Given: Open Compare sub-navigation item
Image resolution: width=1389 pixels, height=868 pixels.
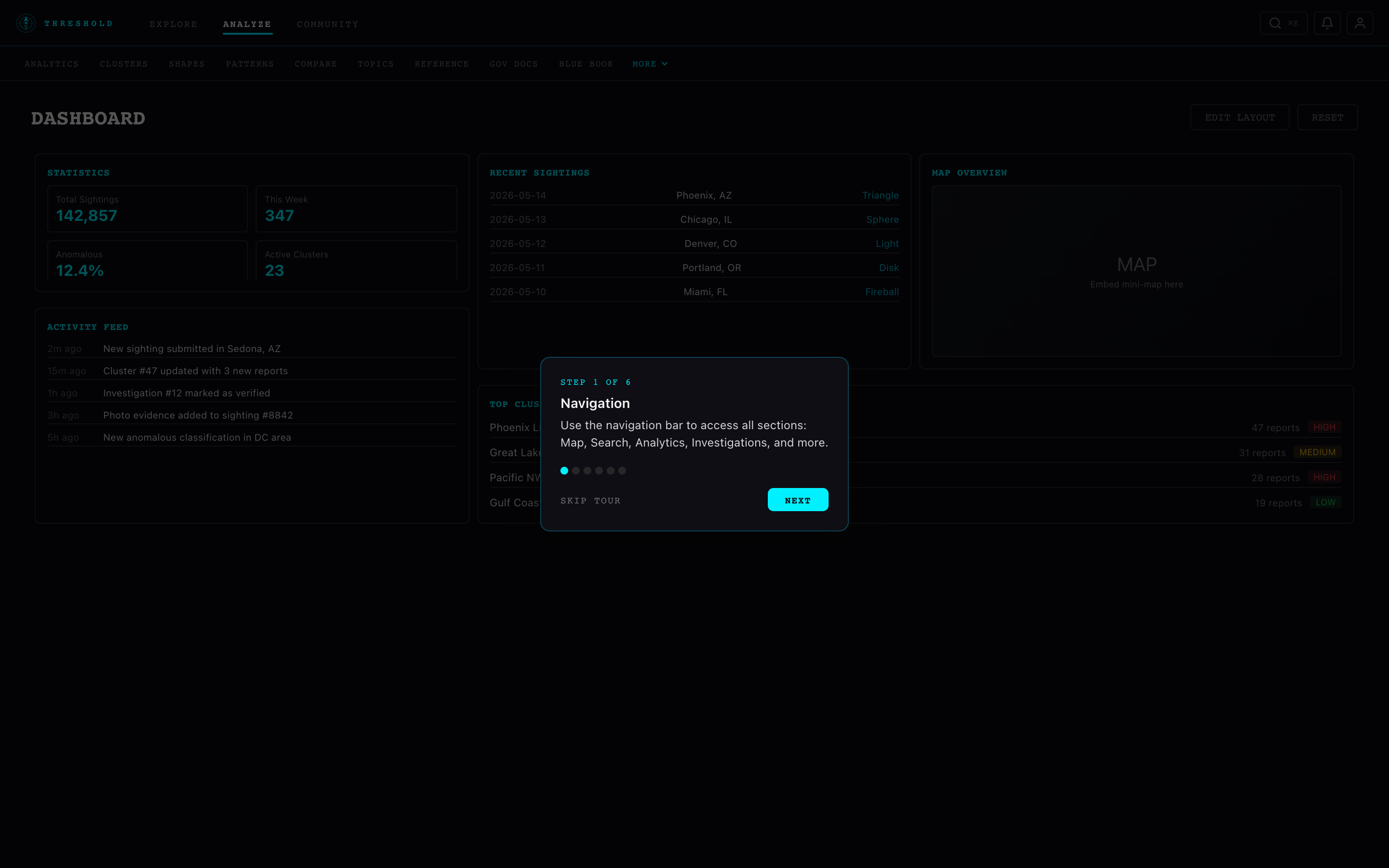Looking at the screenshot, I should click(316, 64).
